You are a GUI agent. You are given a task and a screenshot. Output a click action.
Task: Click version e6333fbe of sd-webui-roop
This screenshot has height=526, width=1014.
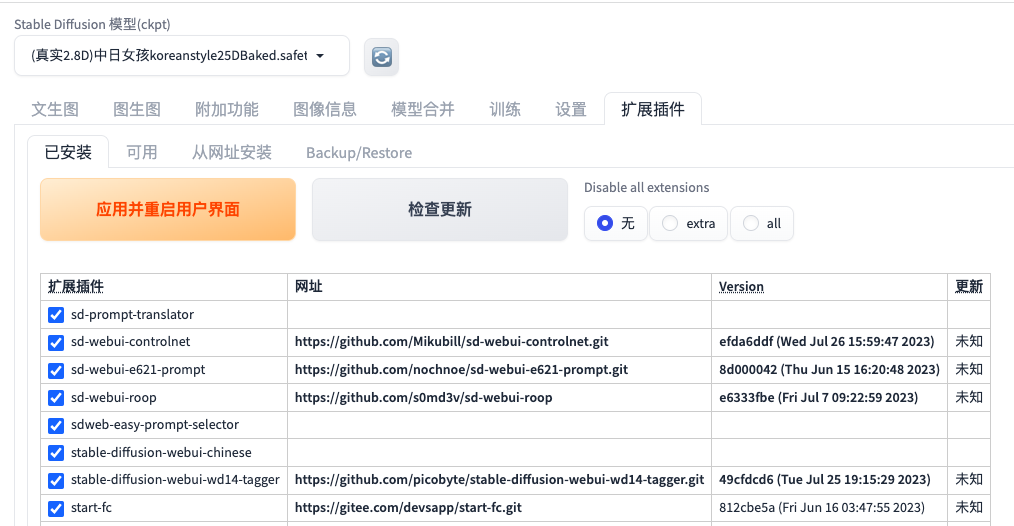pos(818,397)
